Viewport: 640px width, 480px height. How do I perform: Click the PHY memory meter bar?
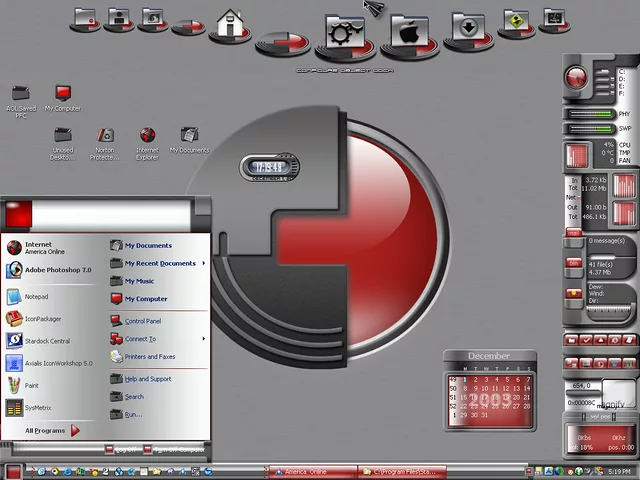(591, 114)
